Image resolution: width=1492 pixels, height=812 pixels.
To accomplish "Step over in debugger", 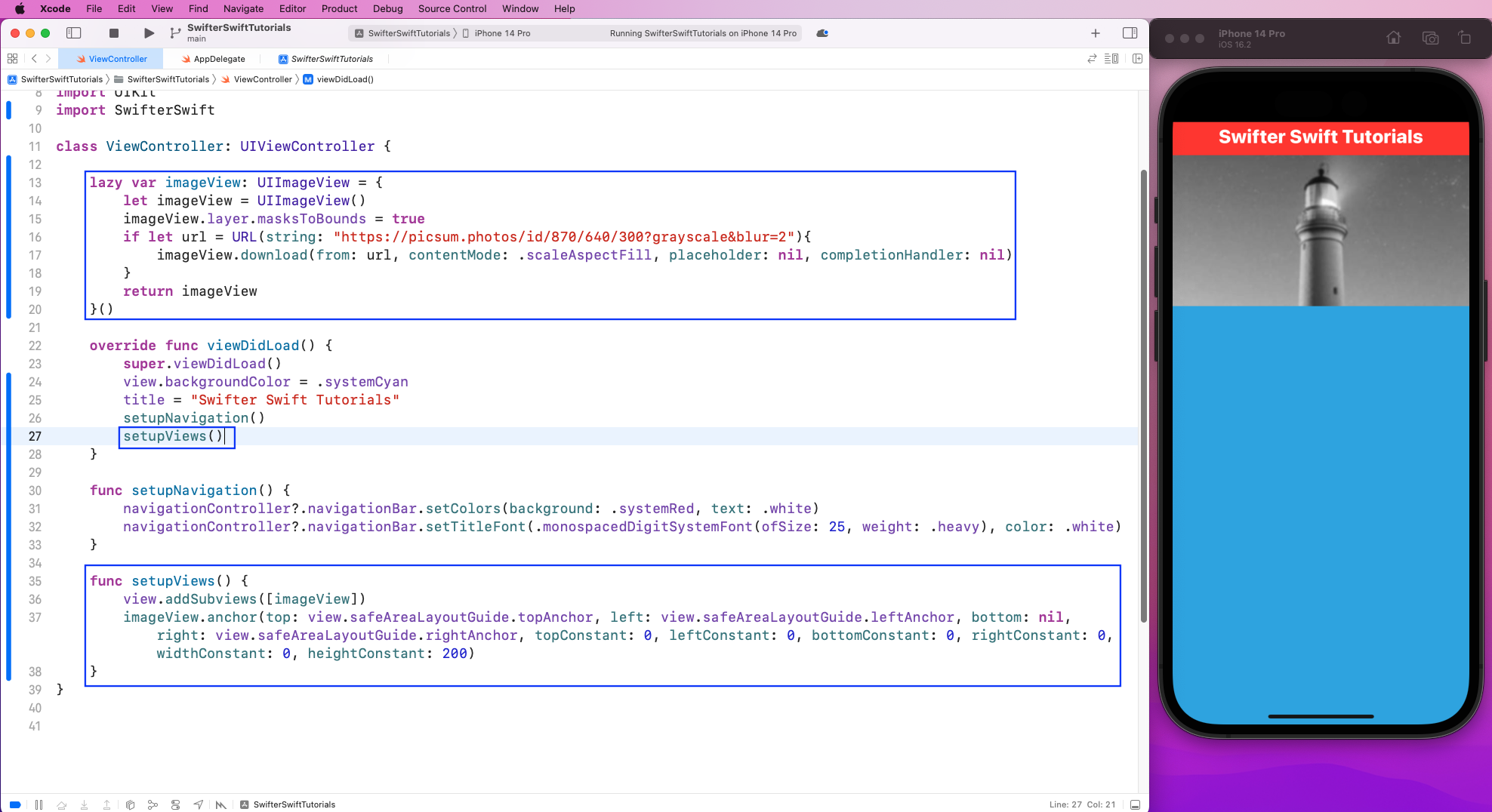I will [x=62, y=804].
